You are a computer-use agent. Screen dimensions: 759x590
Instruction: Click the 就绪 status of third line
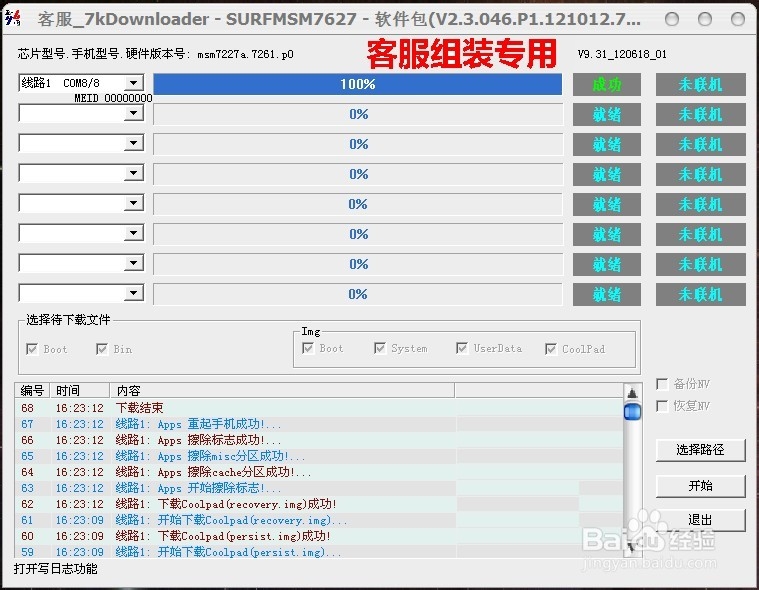point(607,145)
